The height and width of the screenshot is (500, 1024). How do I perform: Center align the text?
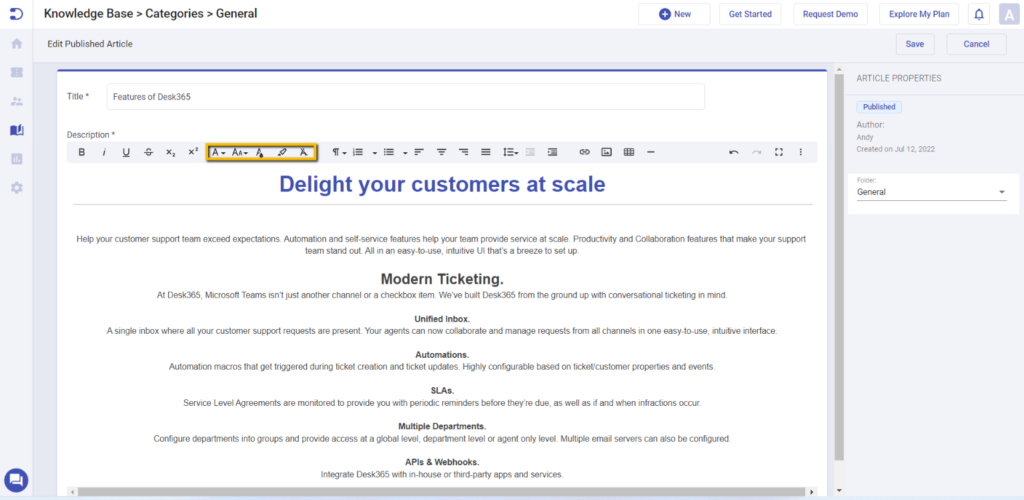coord(441,152)
